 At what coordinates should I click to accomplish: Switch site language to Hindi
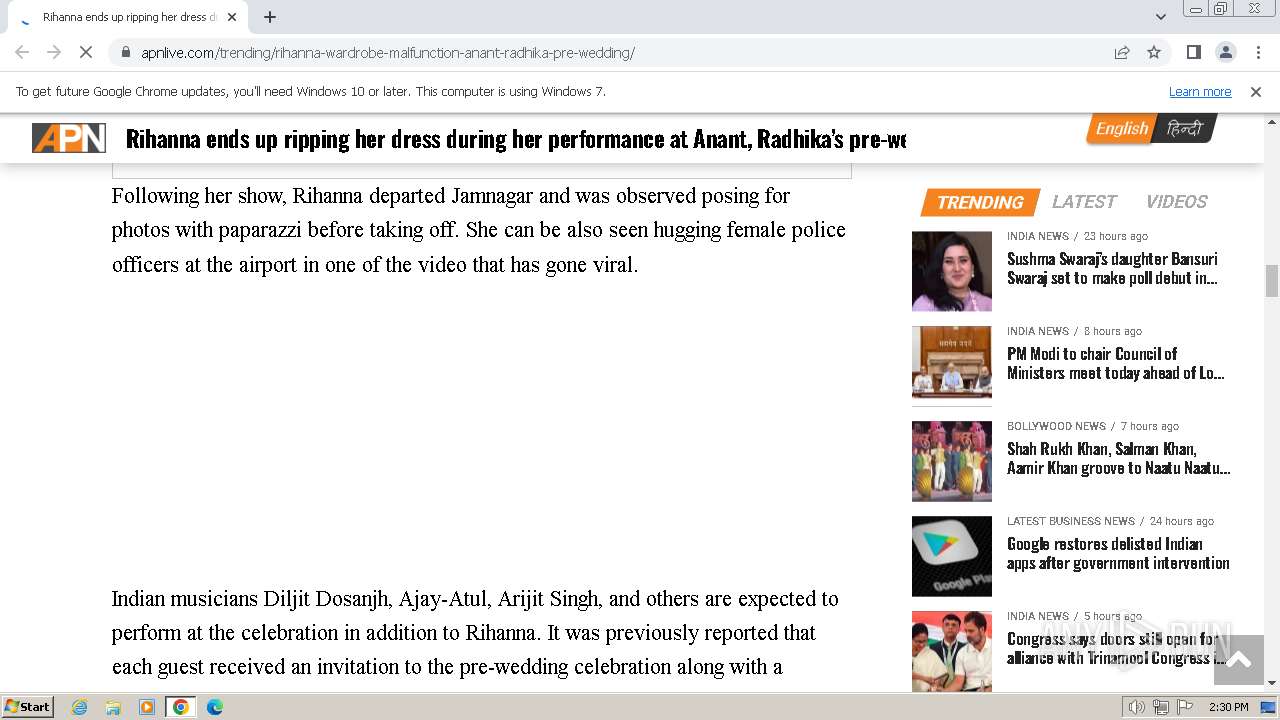[1185, 129]
